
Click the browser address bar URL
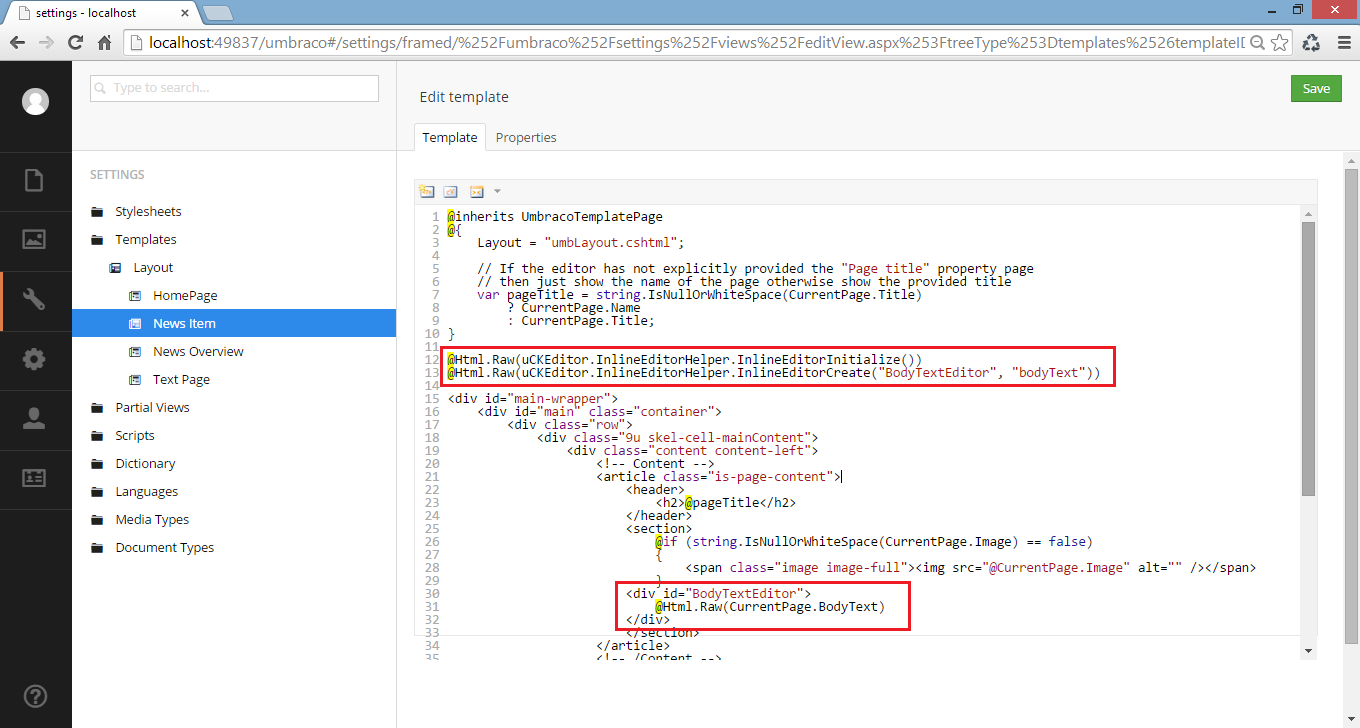(696, 42)
